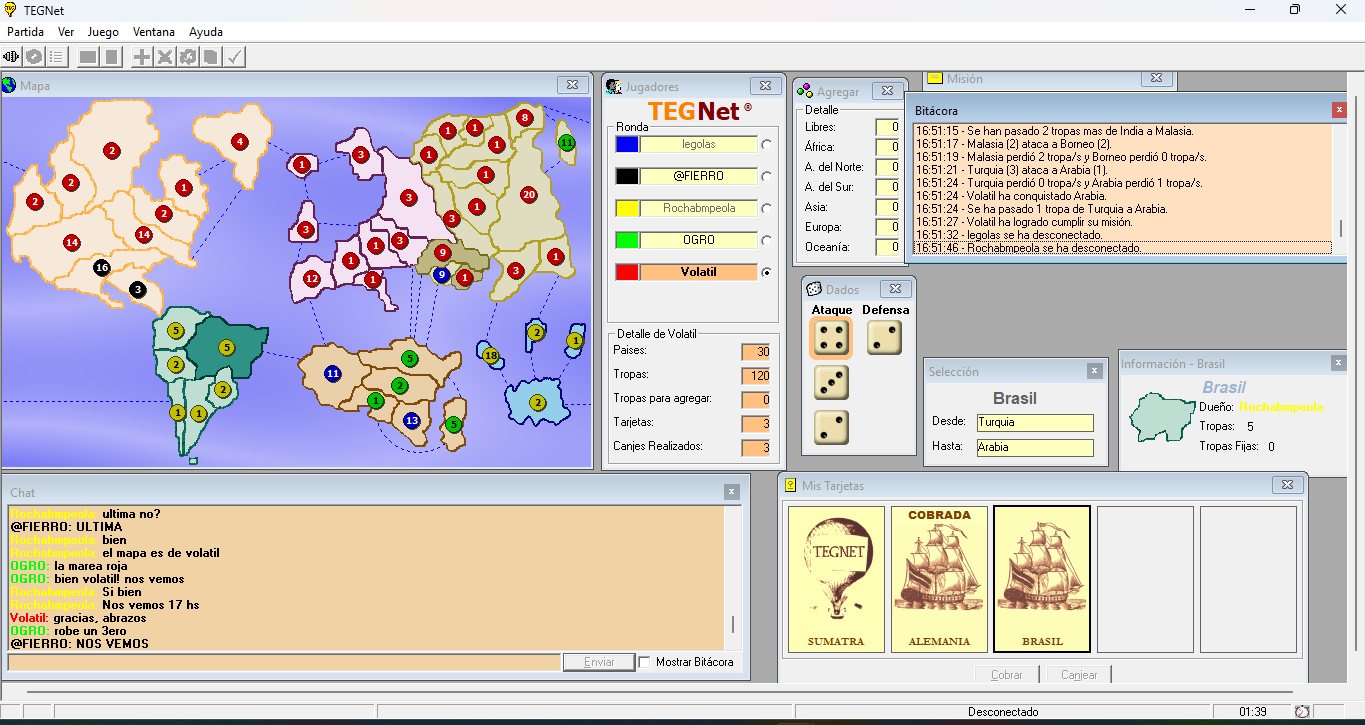
Task: Click the plus icon in the toolbar
Action: [x=142, y=57]
